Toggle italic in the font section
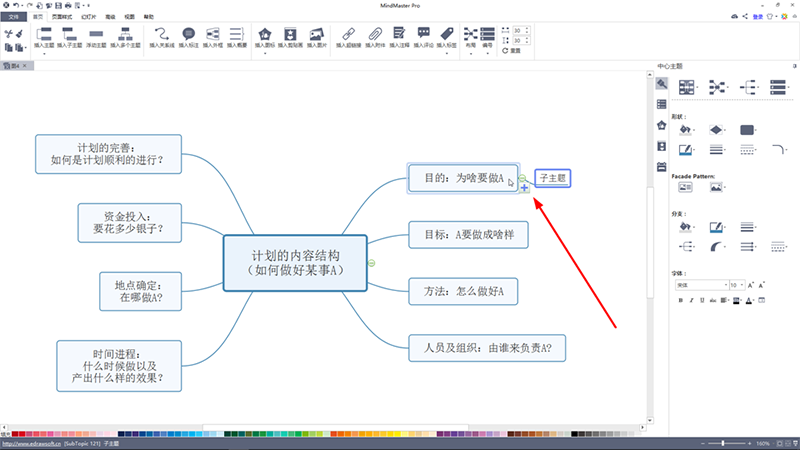This screenshot has height=450, width=800. click(x=690, y=300)
